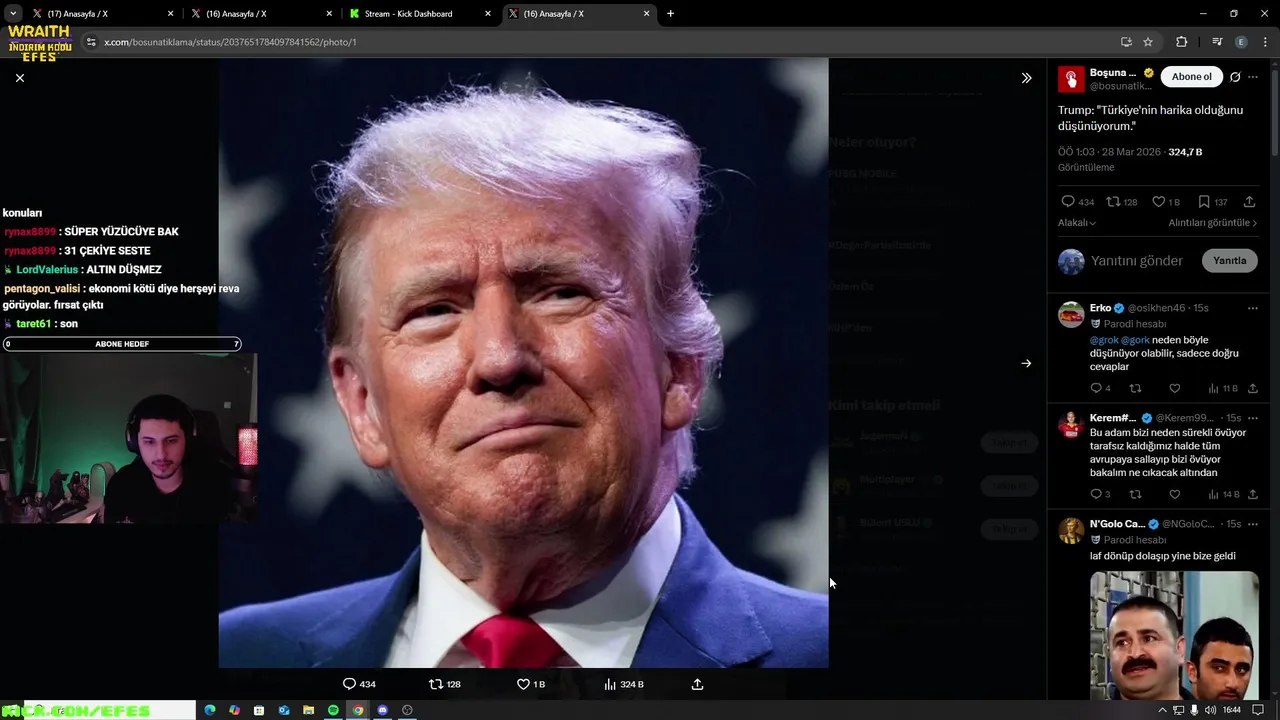This screenshot has width=1280, height=720.
Task: Close the Stream - Kick Dashboard tab
Action: [x=488, y=14]
